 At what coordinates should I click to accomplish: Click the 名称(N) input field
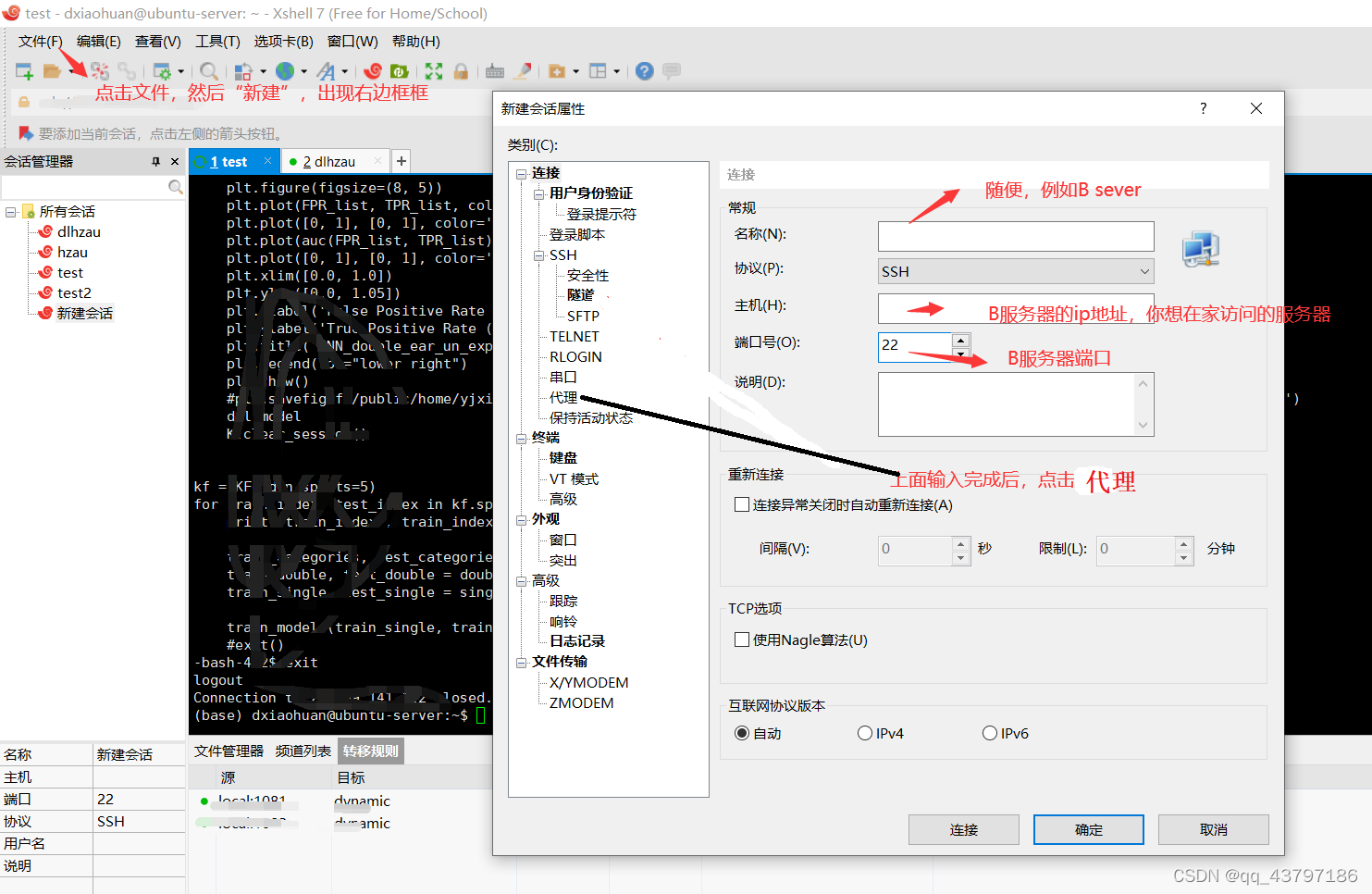tap(1016, 236)
